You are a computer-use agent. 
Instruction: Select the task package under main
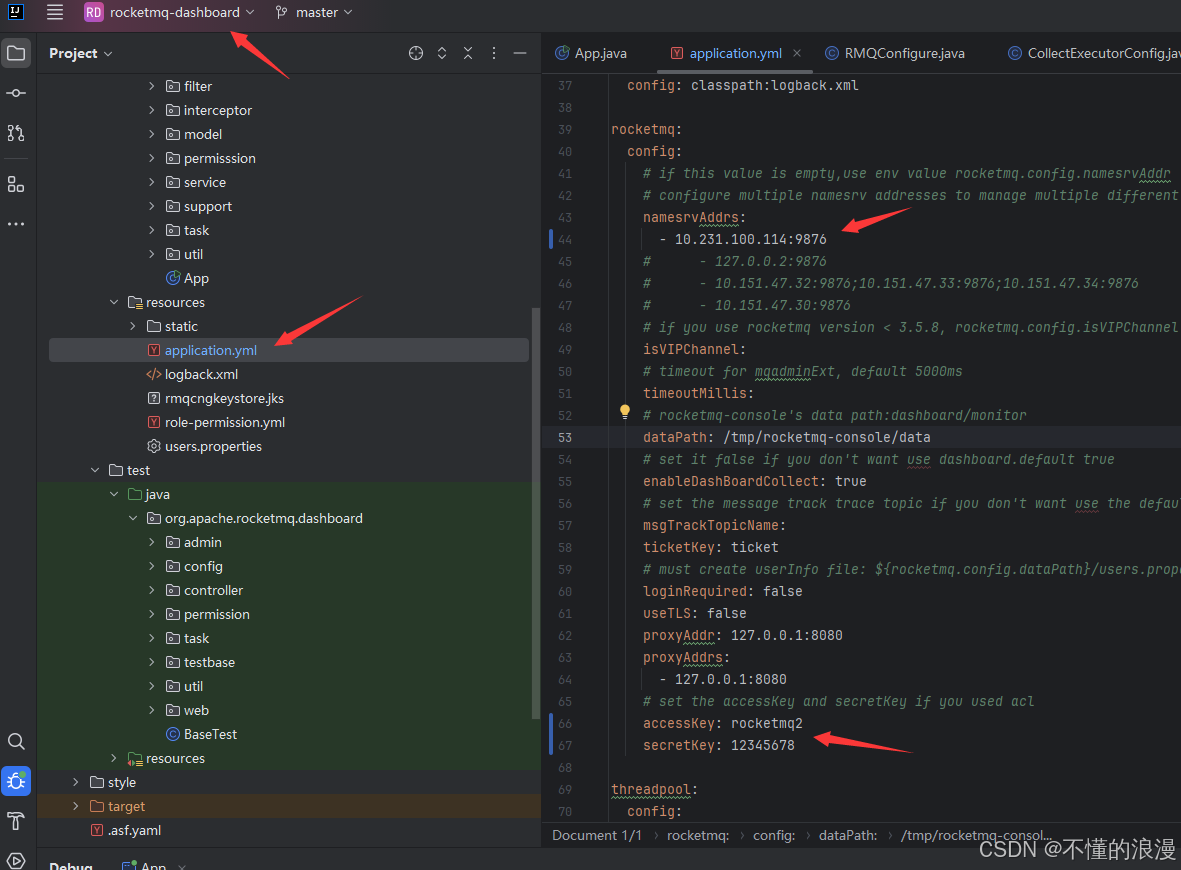(x=188, y=230)
